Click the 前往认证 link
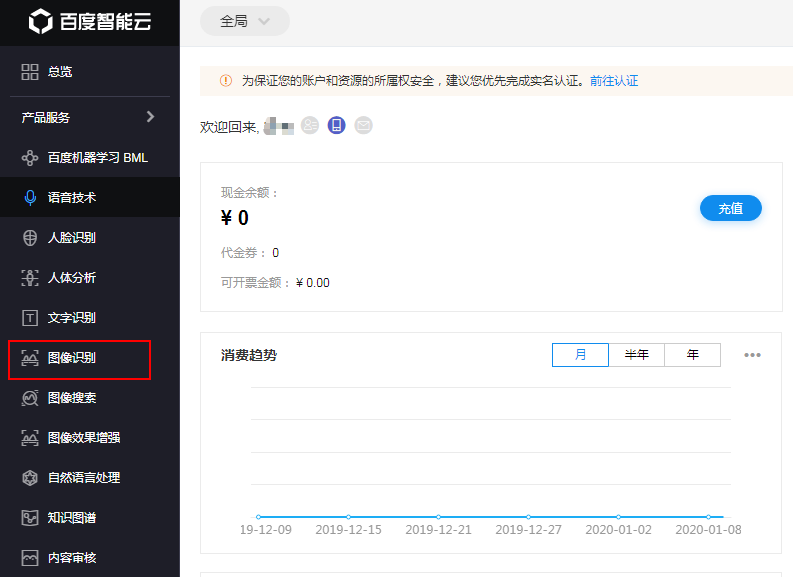793x577 pixels. click(x=614, y=81)
